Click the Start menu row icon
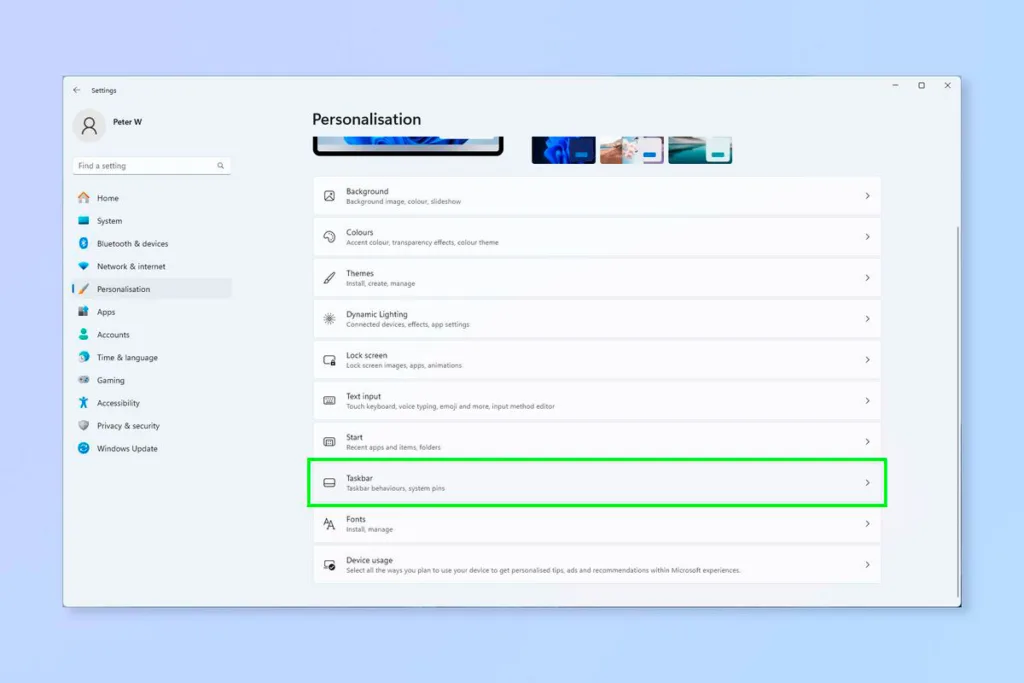The height and width of the screenshot is (683, 1024). (329, 441)
